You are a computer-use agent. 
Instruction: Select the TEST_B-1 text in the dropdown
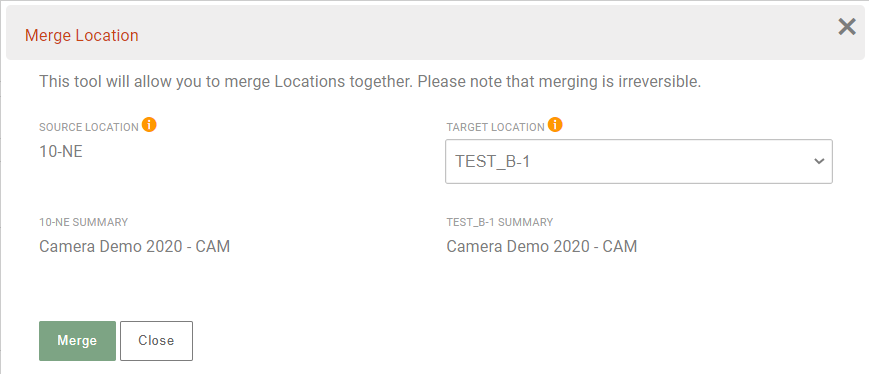point(493,161)
